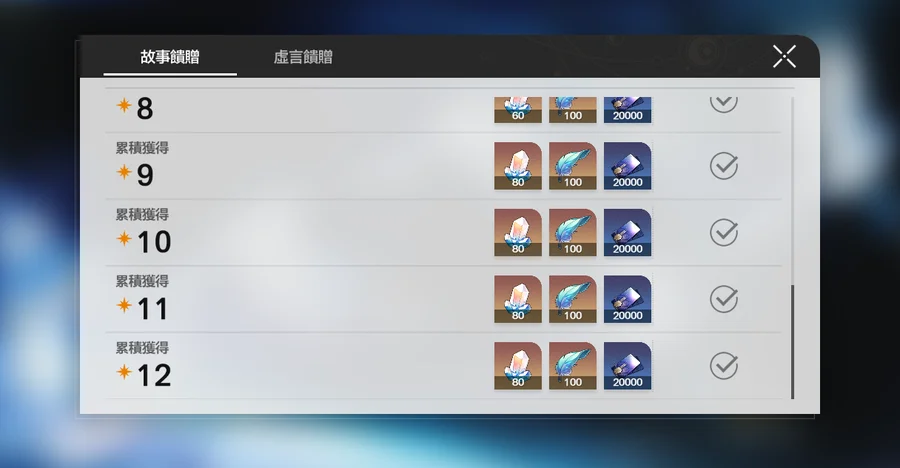Select the feather reward icon in row 10
The width and height of the screenshot is (900, 468).
(x=573, y=232)
